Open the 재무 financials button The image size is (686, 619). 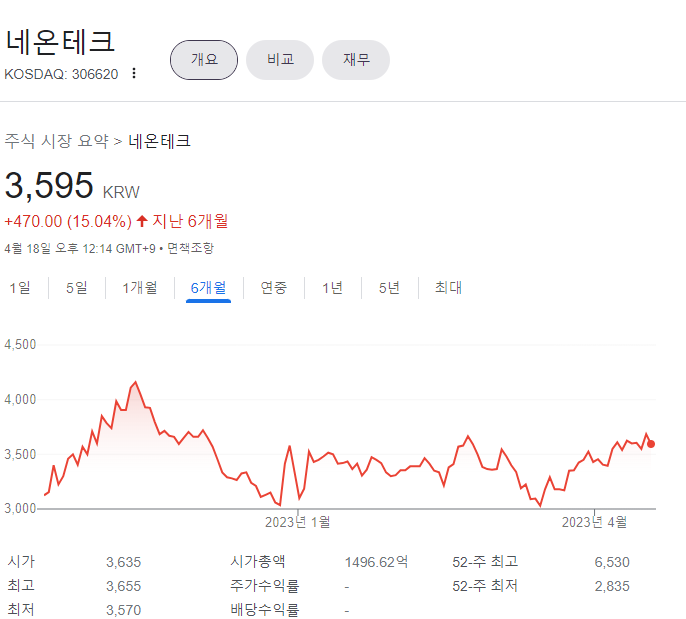(x=356, y=60)
